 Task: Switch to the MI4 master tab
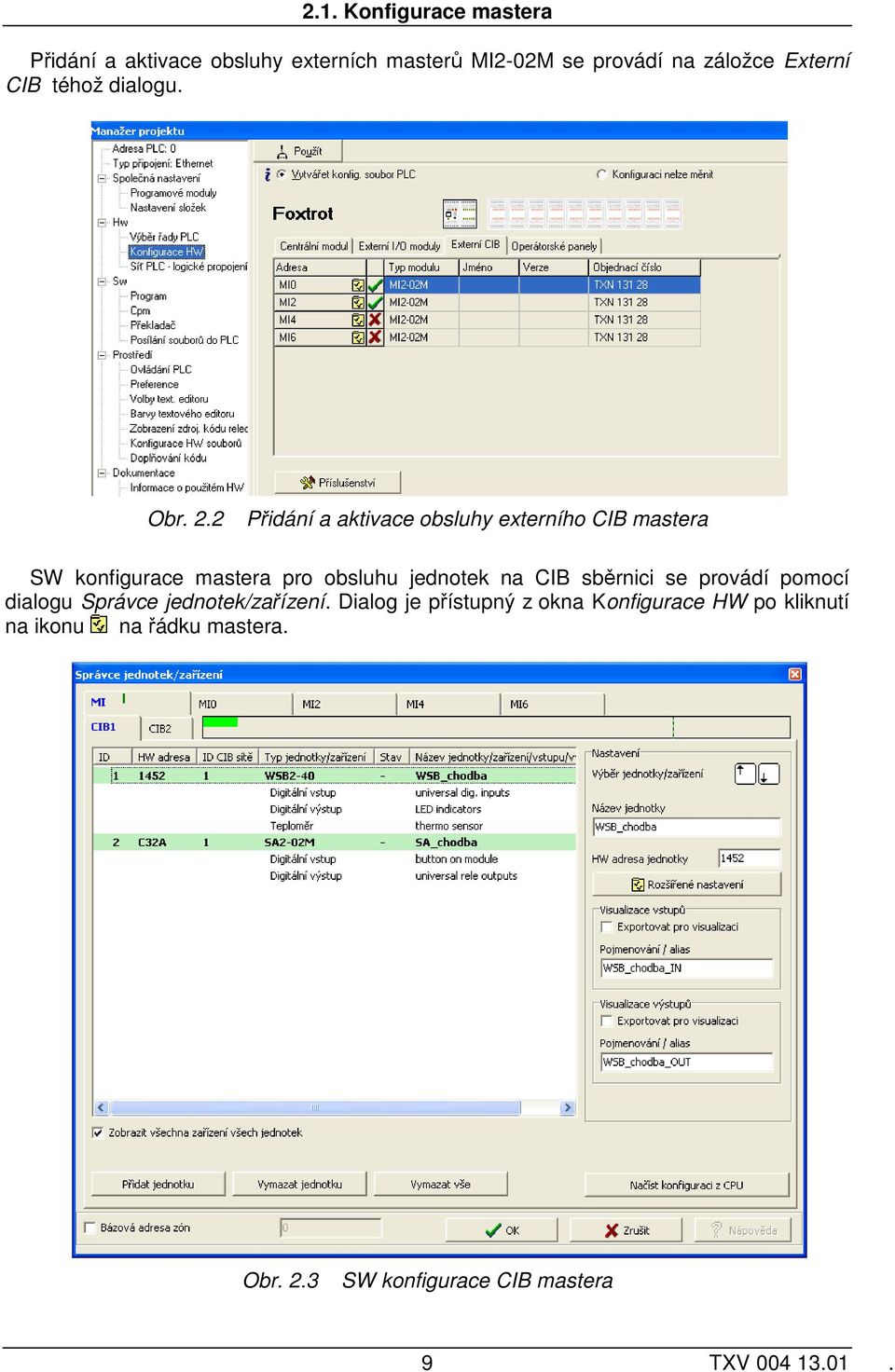point(447,705)
